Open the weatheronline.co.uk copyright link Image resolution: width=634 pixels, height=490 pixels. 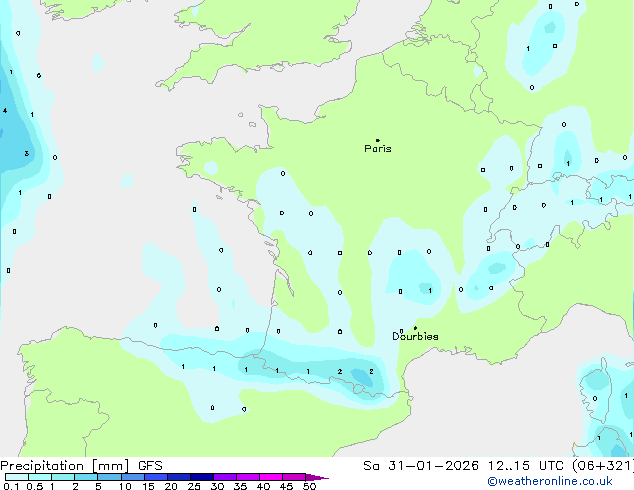point(550,481)
